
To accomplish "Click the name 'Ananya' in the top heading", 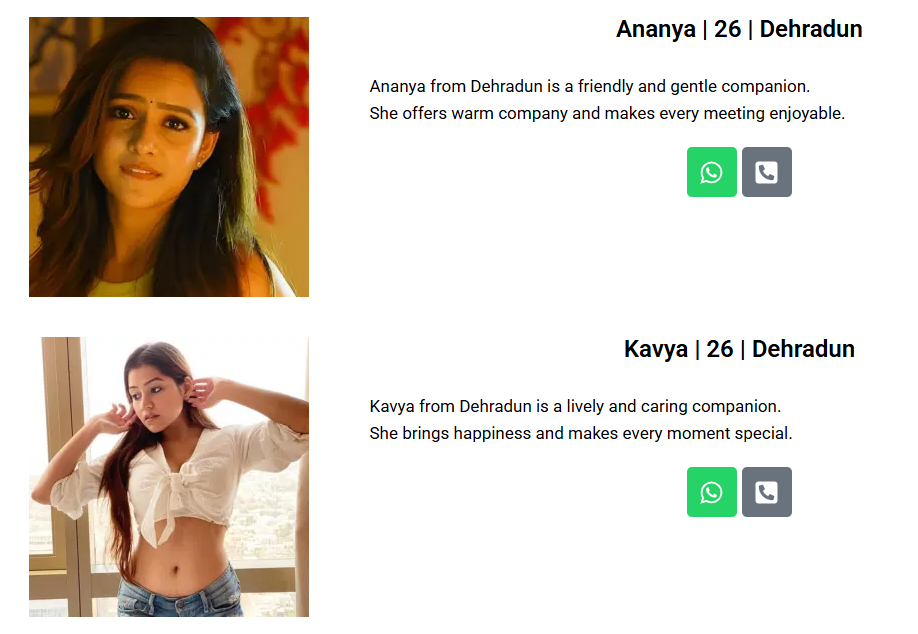I will [656, 29].
